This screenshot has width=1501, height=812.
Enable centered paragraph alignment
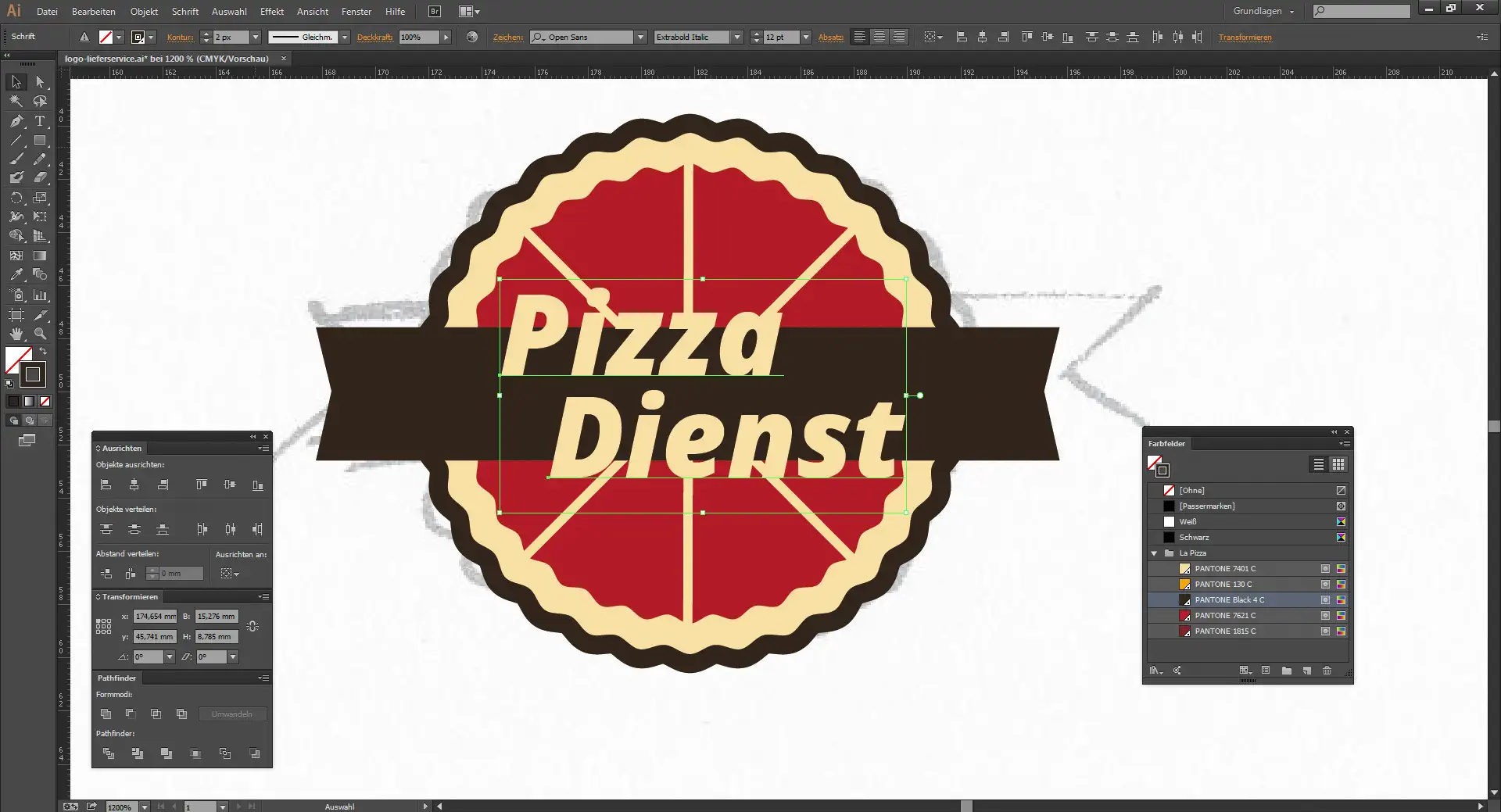click(x=879, y=37)
